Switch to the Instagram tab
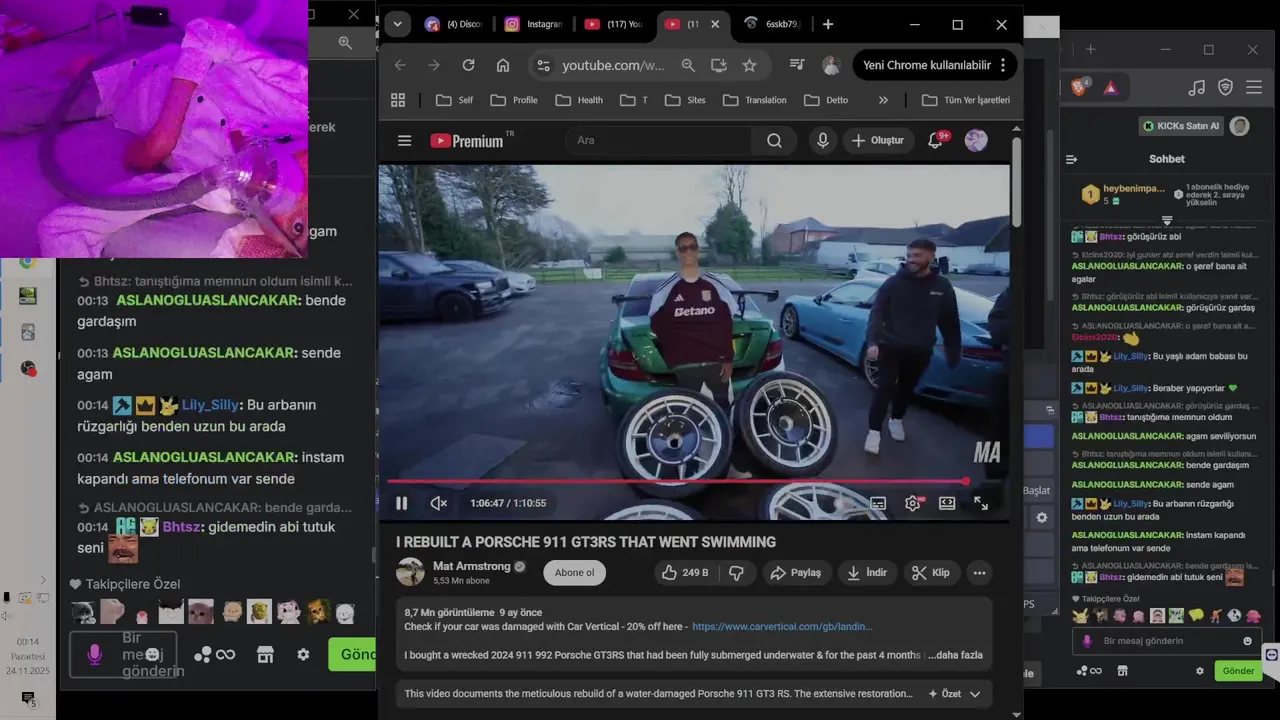This screenshot has height=720, width=1280. click(x=534, y=24)
